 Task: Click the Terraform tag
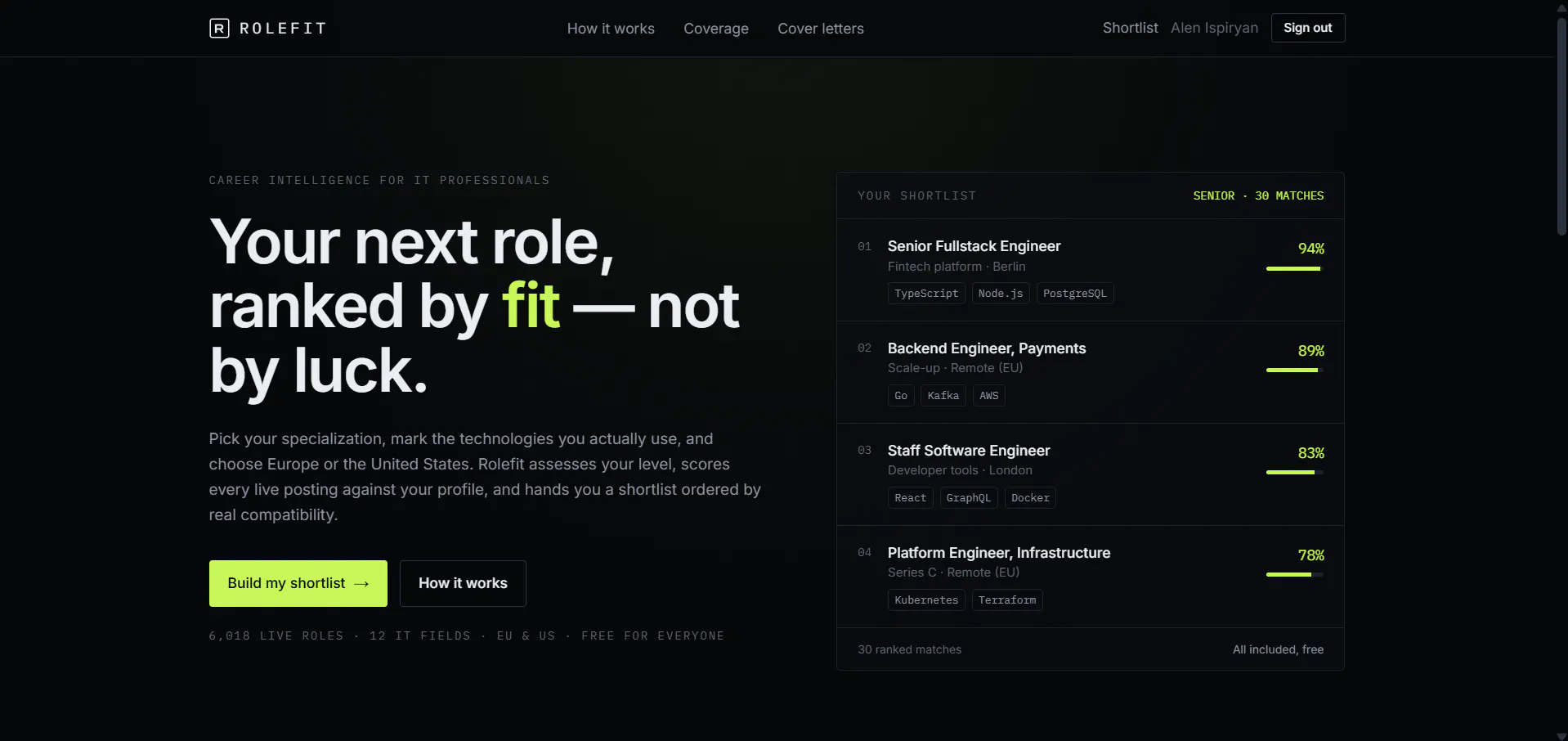pos(1007,600)
